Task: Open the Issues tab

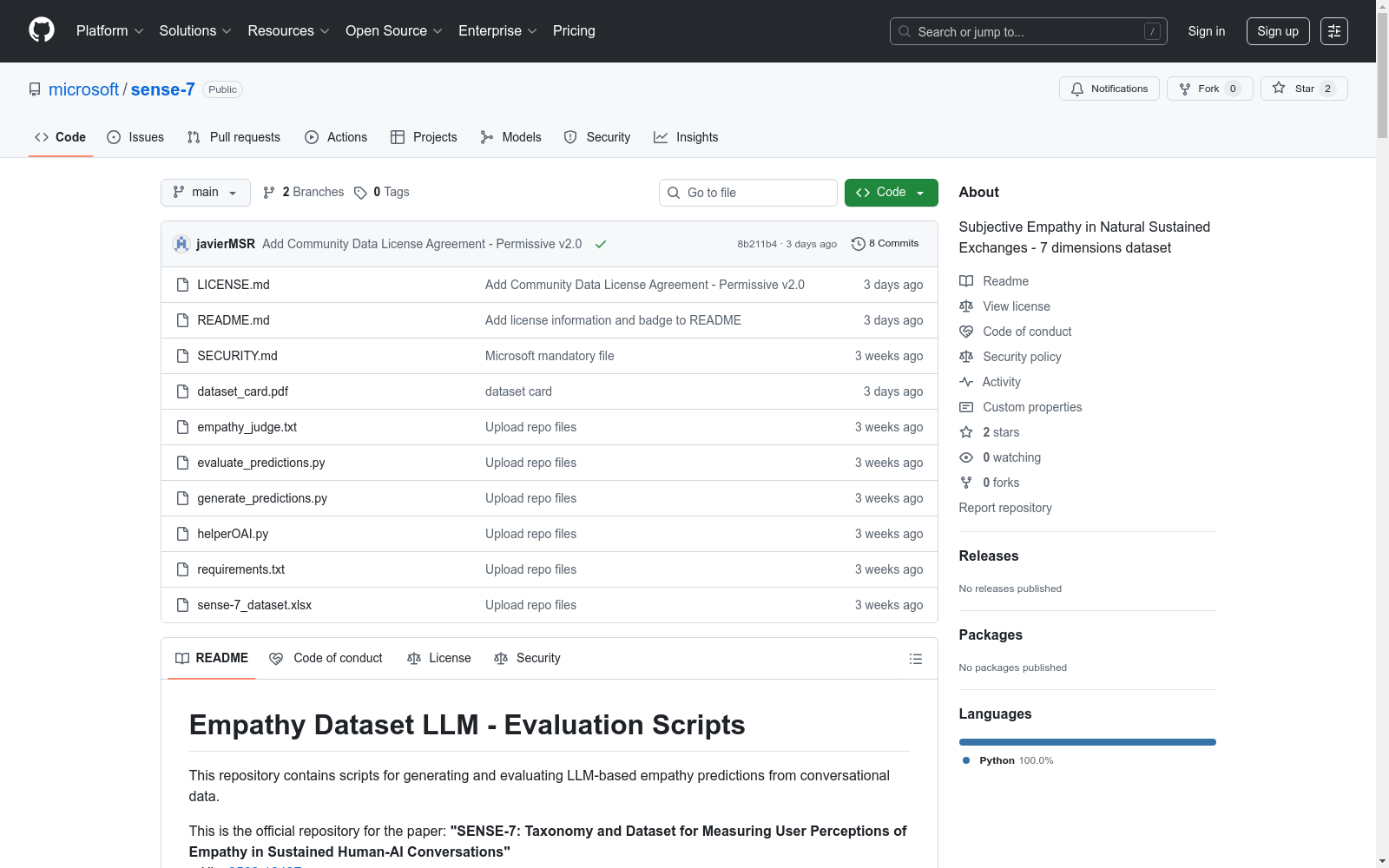Action: click(x=135, y=137)
